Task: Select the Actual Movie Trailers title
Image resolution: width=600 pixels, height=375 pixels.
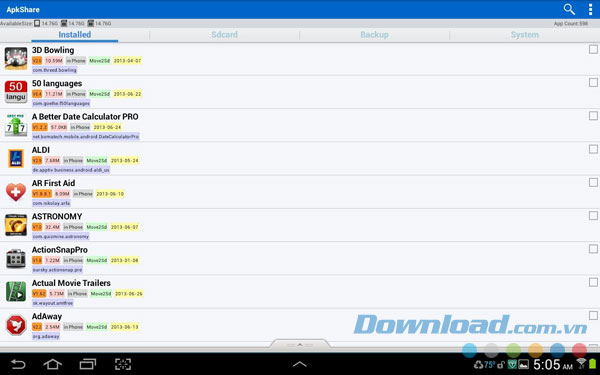Action: [71, 283]
